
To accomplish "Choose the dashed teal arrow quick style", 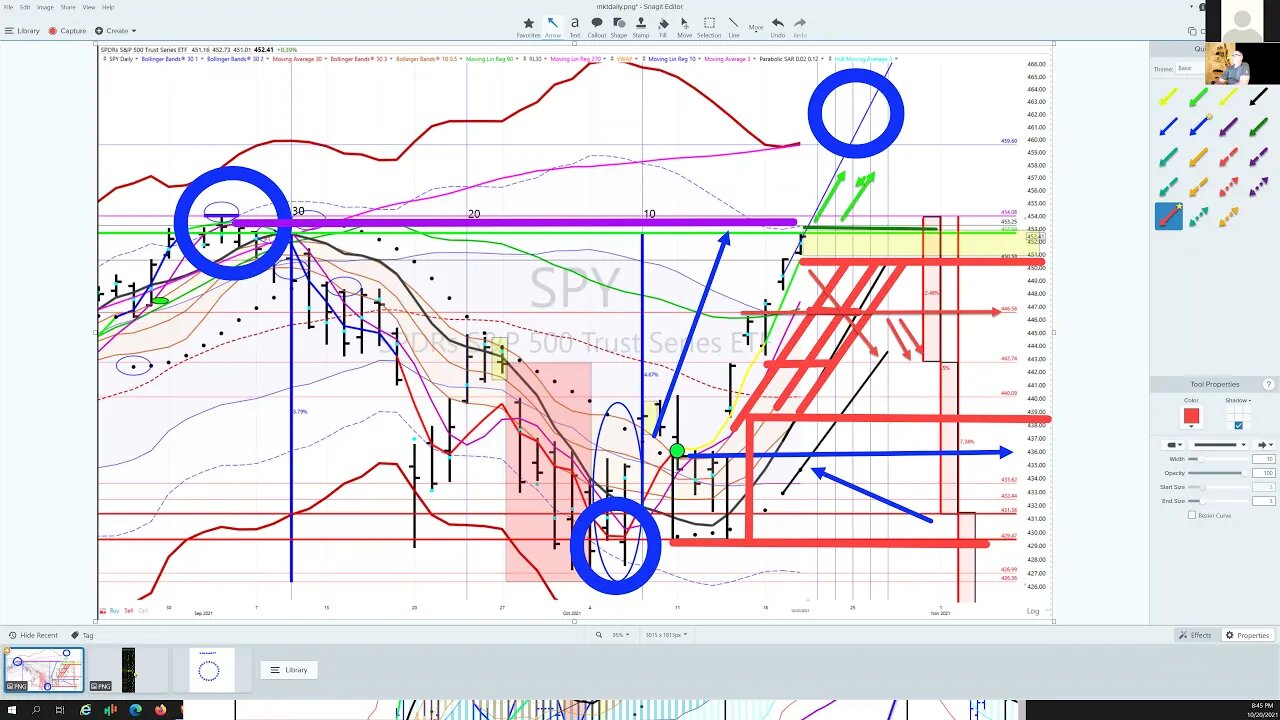I will 1168,187.
